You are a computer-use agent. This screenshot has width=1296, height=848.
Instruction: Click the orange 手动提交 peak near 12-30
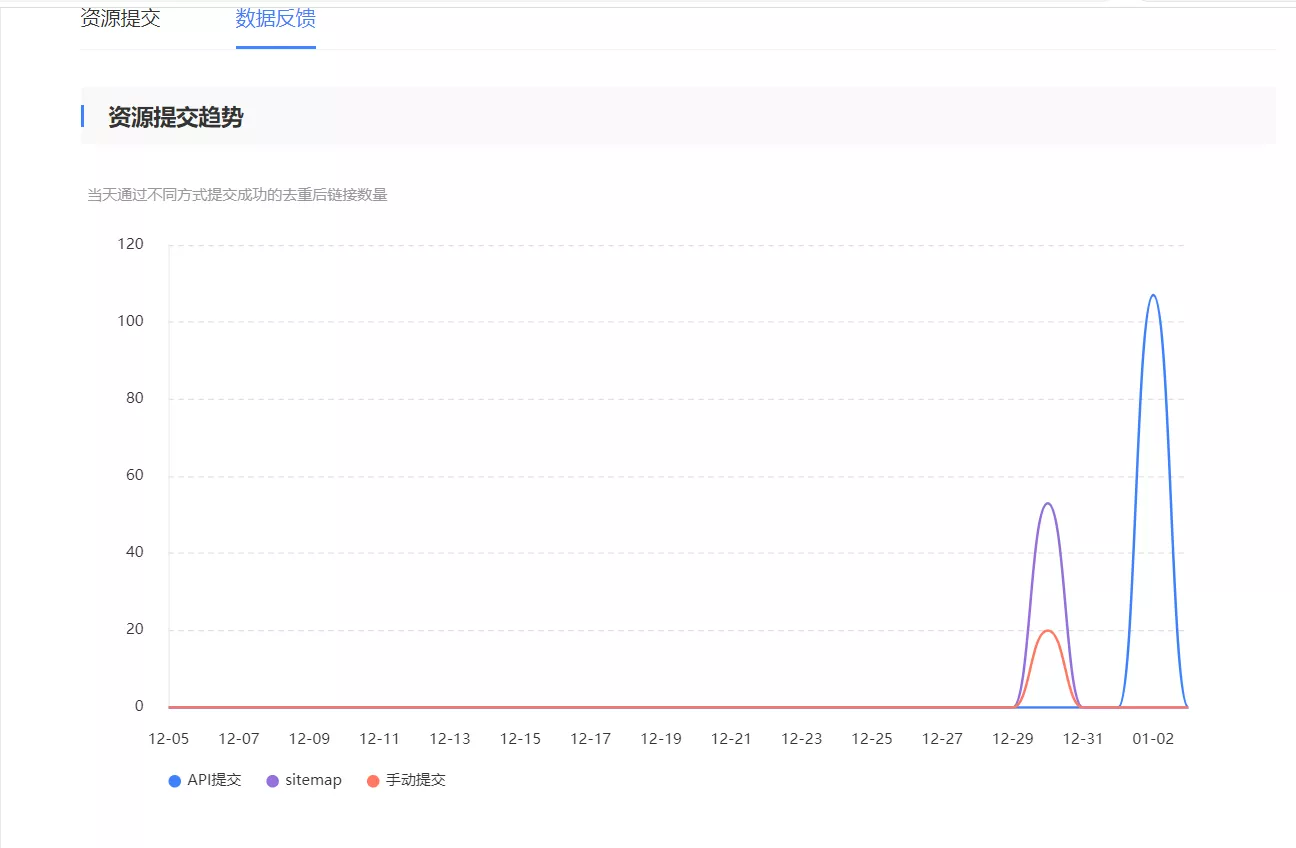point(1047,630)
